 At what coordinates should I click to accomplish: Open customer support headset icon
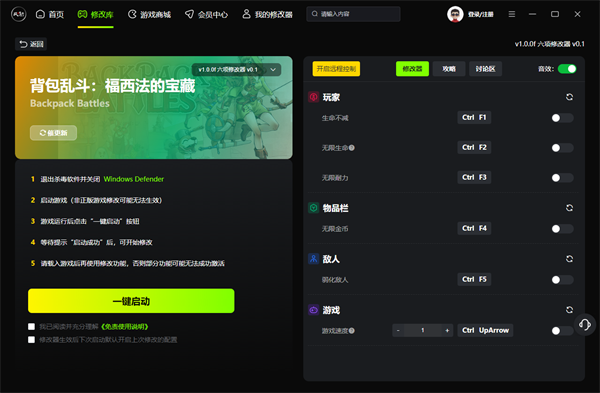585,325
